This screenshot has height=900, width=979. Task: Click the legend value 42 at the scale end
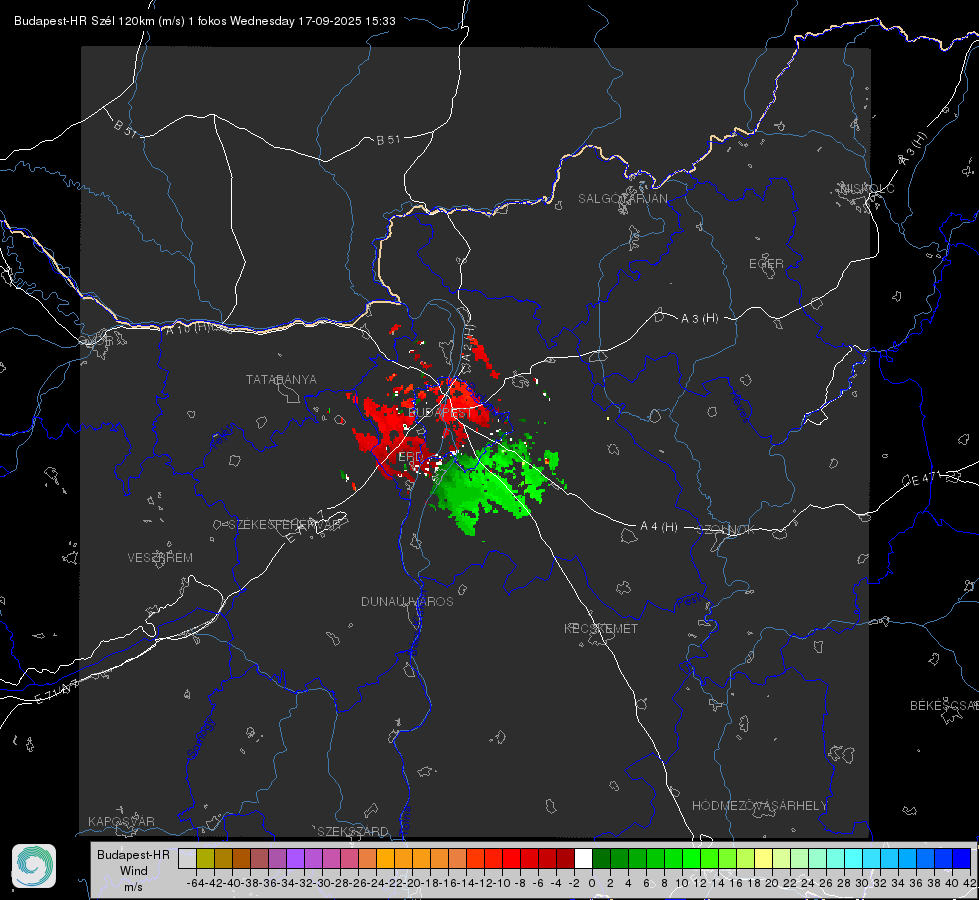point(970,883)
